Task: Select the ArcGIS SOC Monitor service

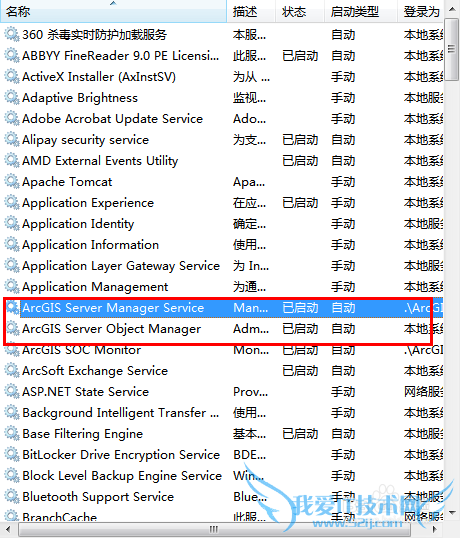Action: (82, 350)
